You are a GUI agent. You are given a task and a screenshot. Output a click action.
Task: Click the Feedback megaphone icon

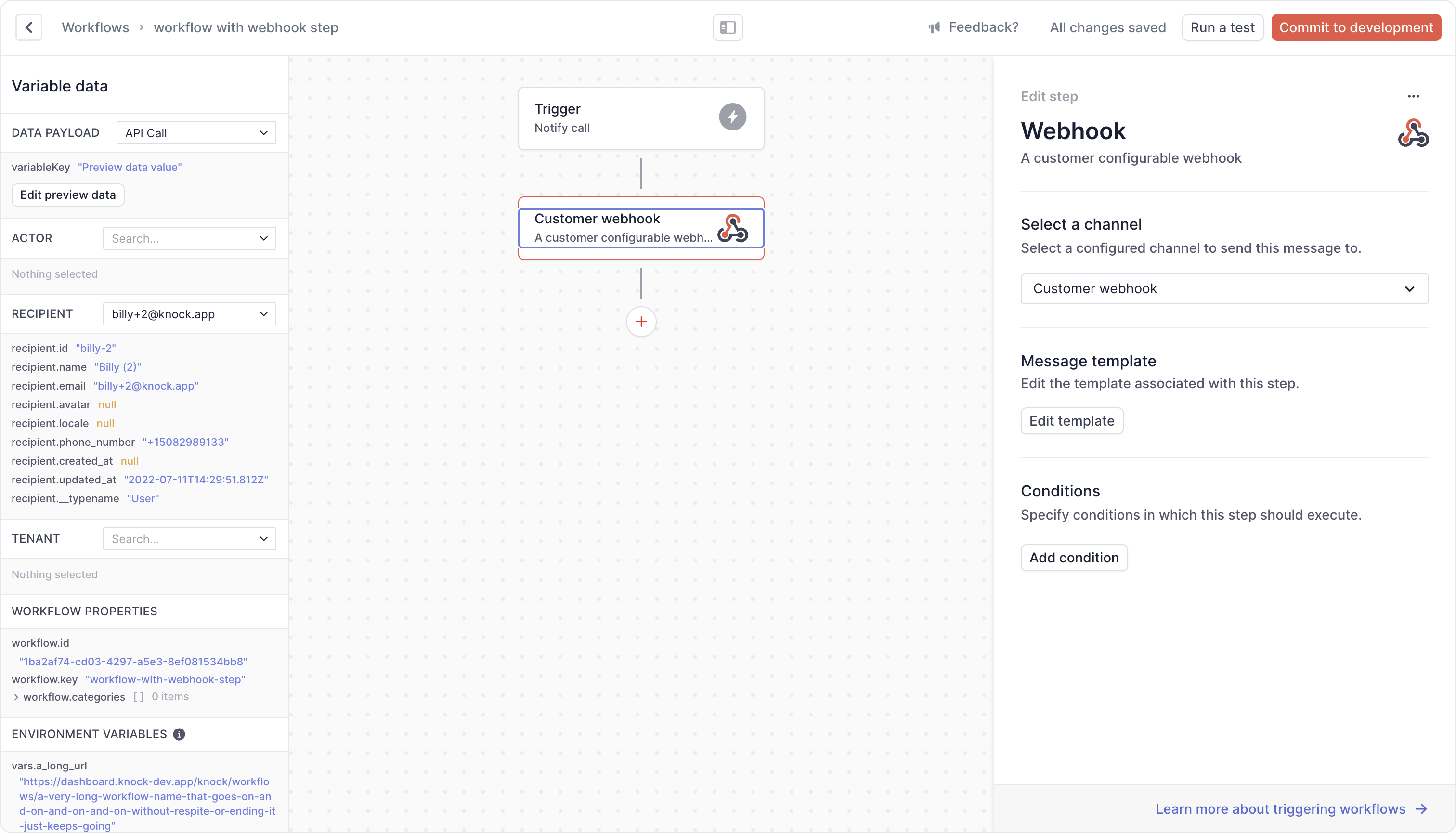[933, 27]
